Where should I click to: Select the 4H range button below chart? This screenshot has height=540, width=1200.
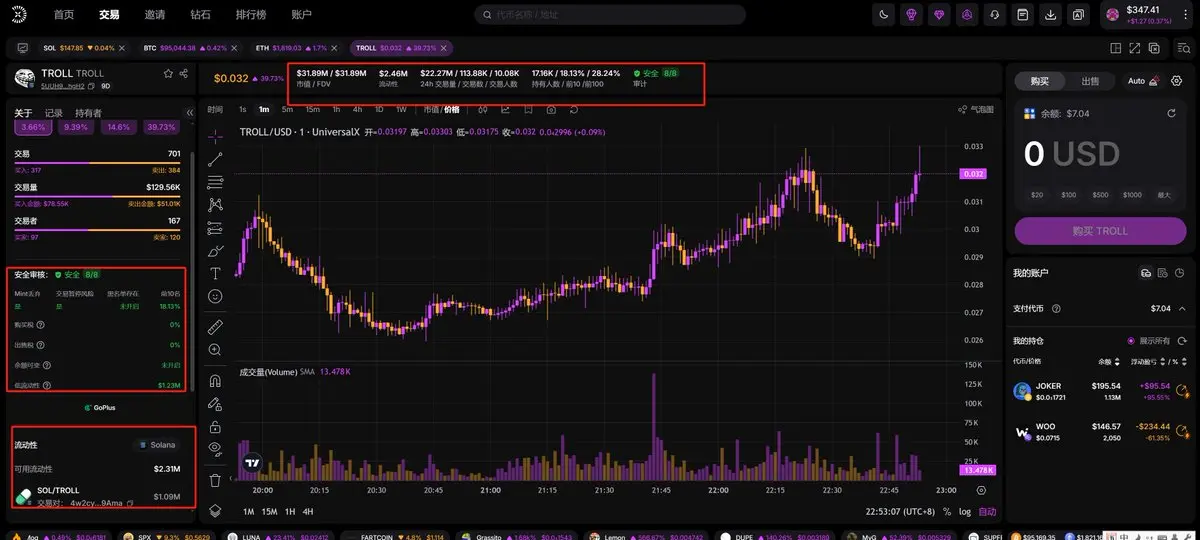308,511
